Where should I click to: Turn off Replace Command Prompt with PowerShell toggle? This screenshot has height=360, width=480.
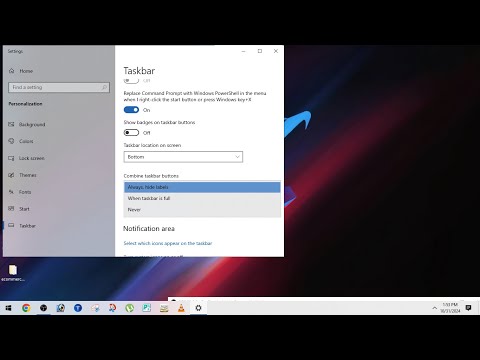pyautogui.click(x=131, y=110)
